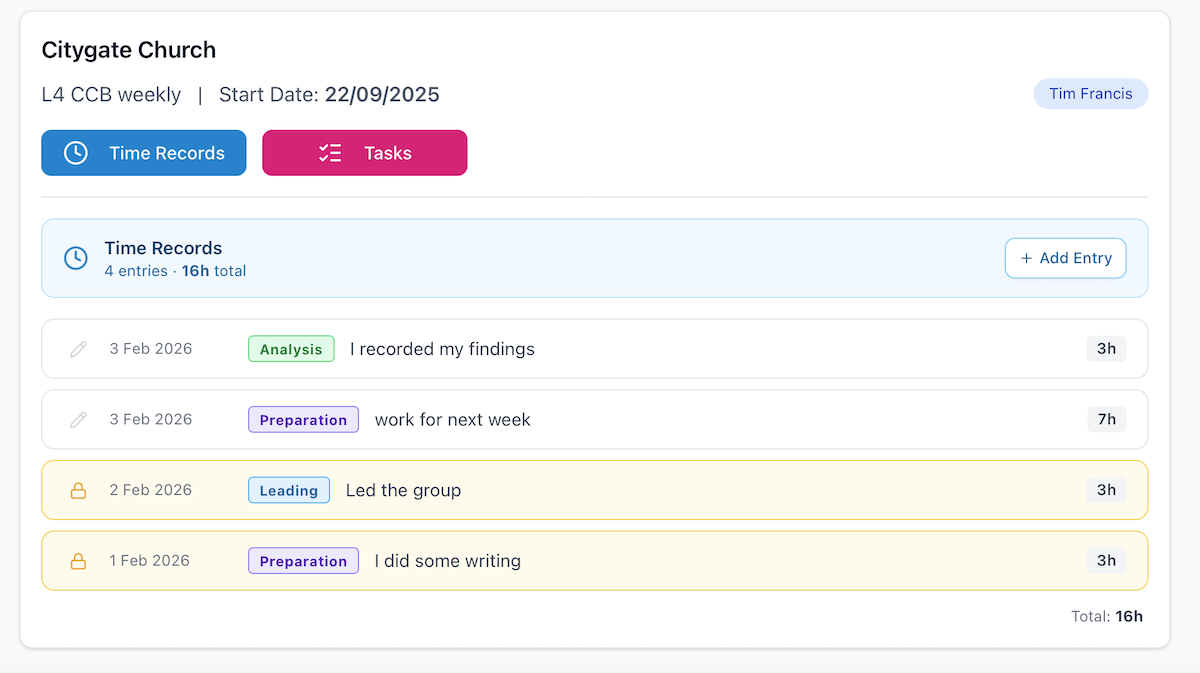Click the Tim Francis name badge
Image resolution: width=1200 pixels, height=673 pixels.
click(x=1090, y=94)
